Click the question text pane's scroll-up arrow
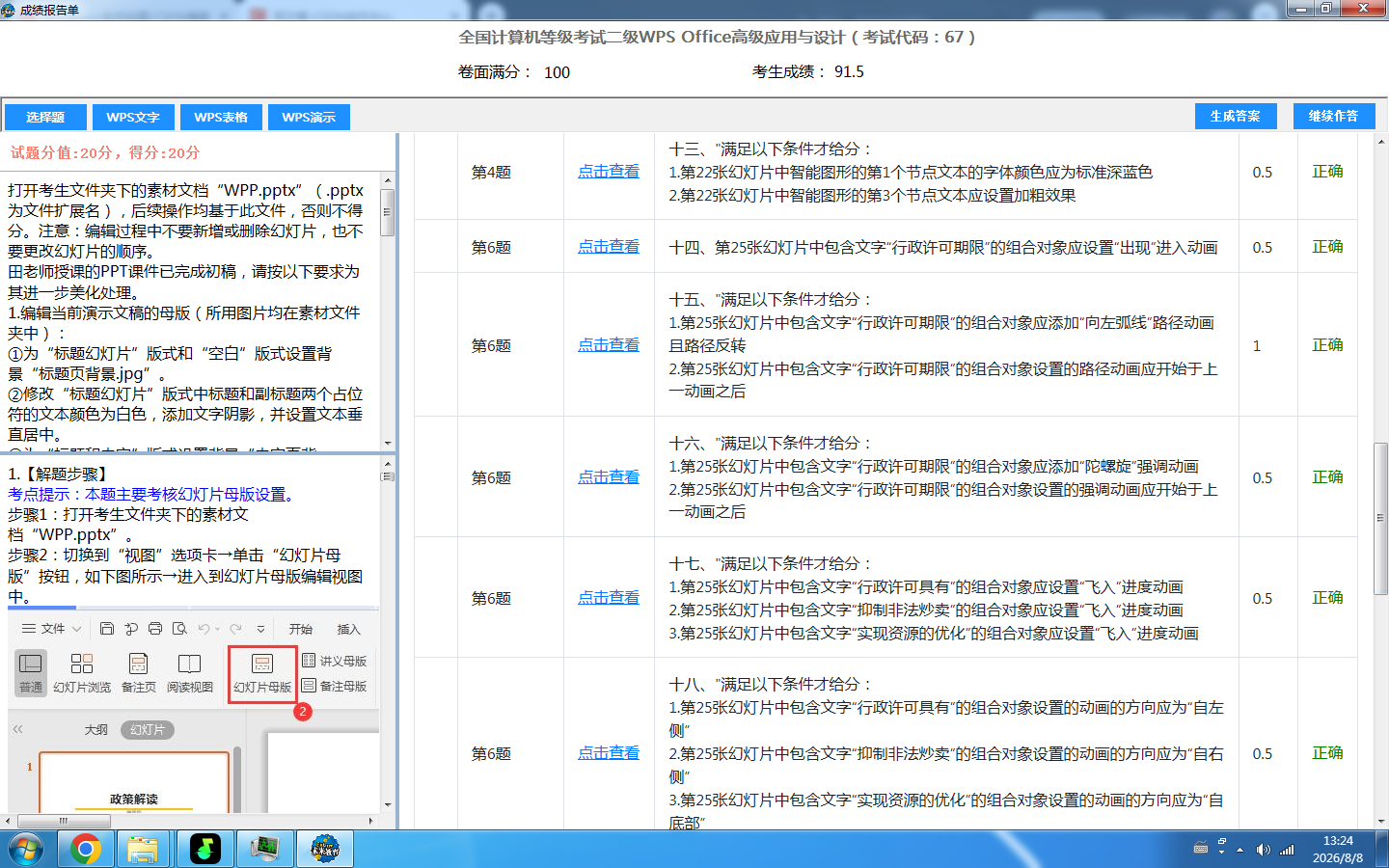The height and width of the screenshot is (868, 1389). click(x=388, y=180)
